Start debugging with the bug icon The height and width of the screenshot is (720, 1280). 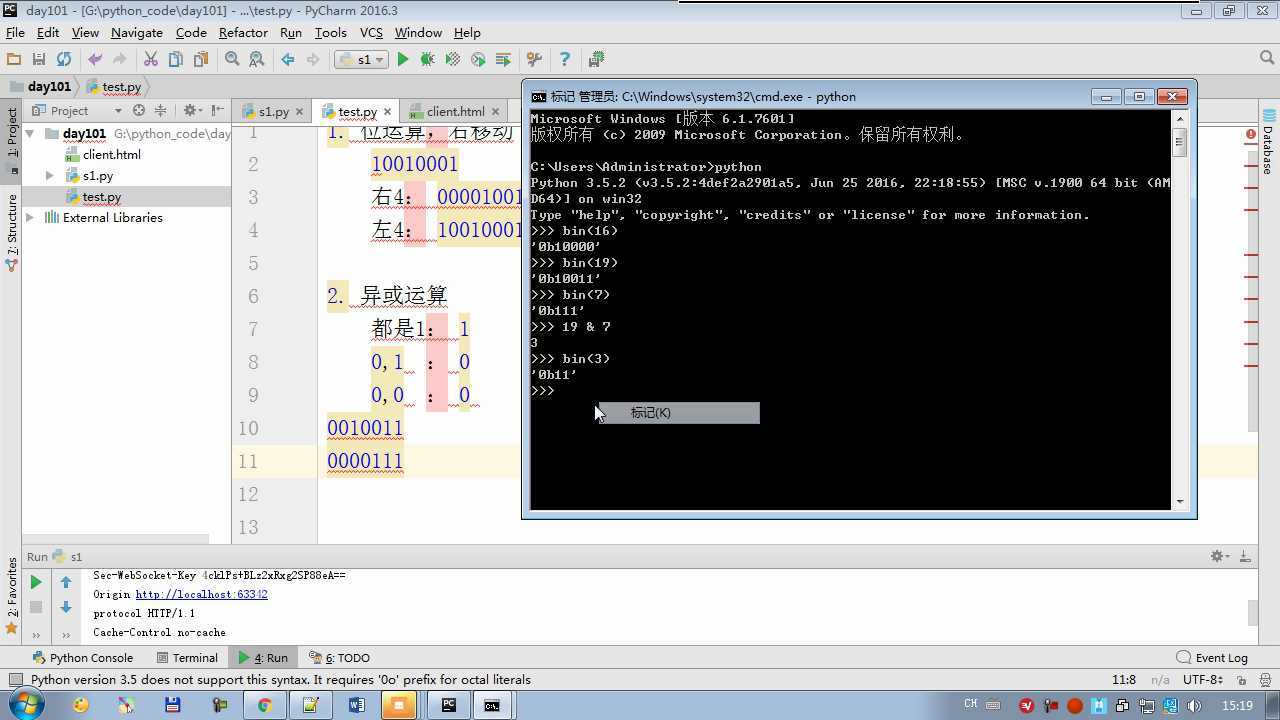(427, 60)
